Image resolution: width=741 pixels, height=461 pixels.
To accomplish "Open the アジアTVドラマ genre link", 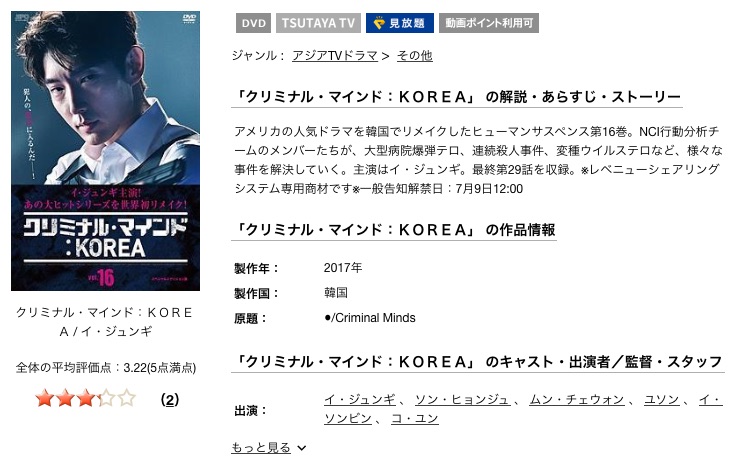I will click(335, 56).
